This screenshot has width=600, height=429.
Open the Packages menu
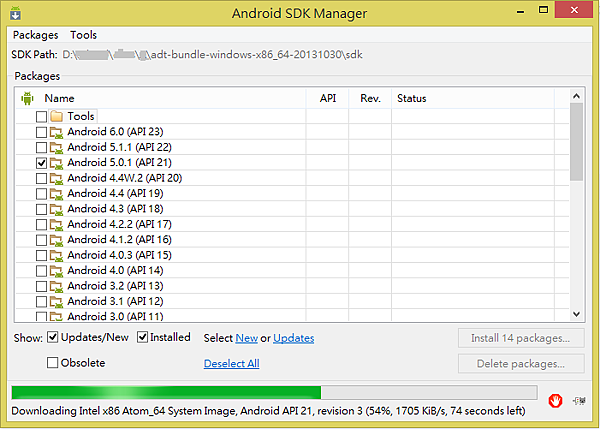[36, 35]
